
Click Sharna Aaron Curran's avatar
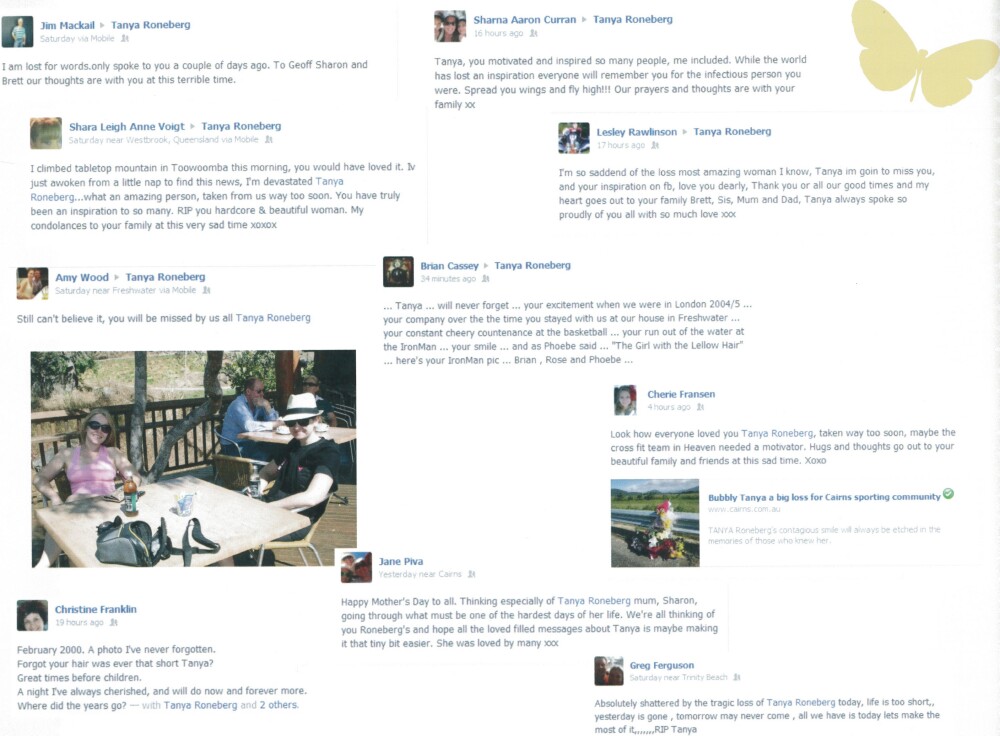[450, 26]
